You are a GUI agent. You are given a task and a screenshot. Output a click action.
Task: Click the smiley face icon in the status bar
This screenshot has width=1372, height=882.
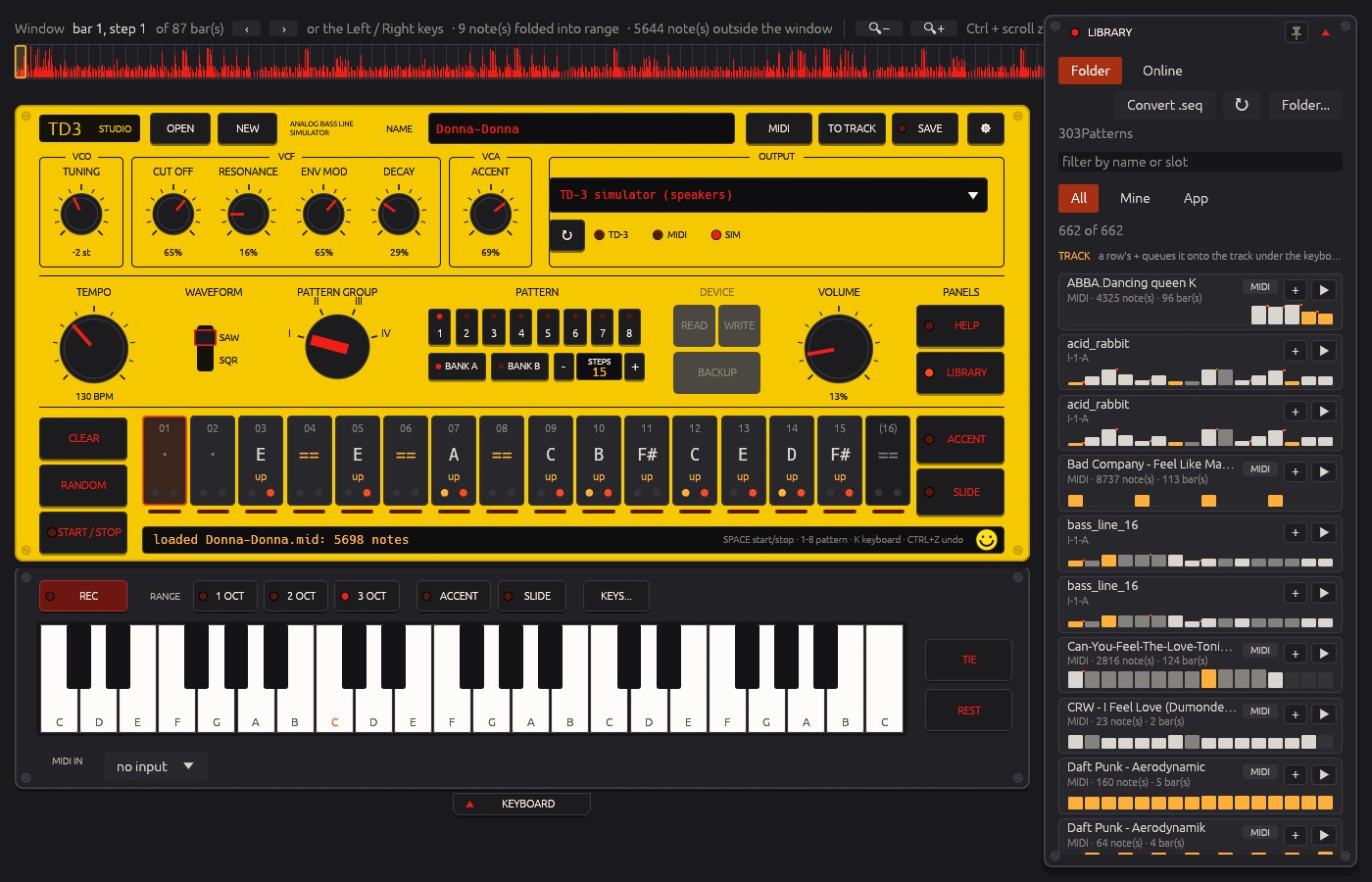click(x=987, y=539)
